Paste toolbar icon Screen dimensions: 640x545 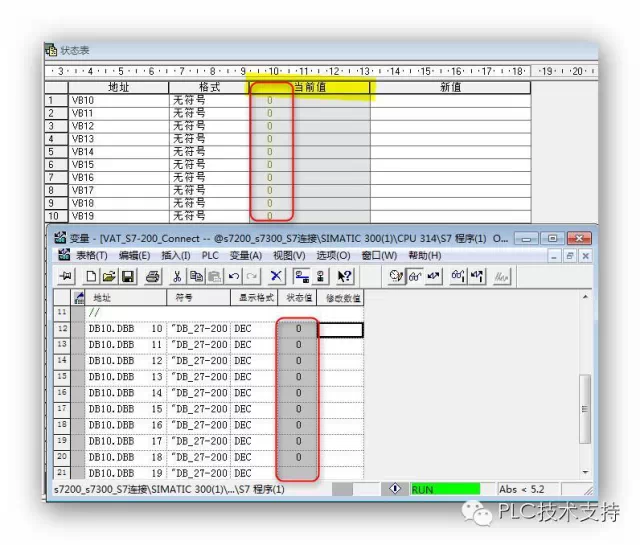214,276
